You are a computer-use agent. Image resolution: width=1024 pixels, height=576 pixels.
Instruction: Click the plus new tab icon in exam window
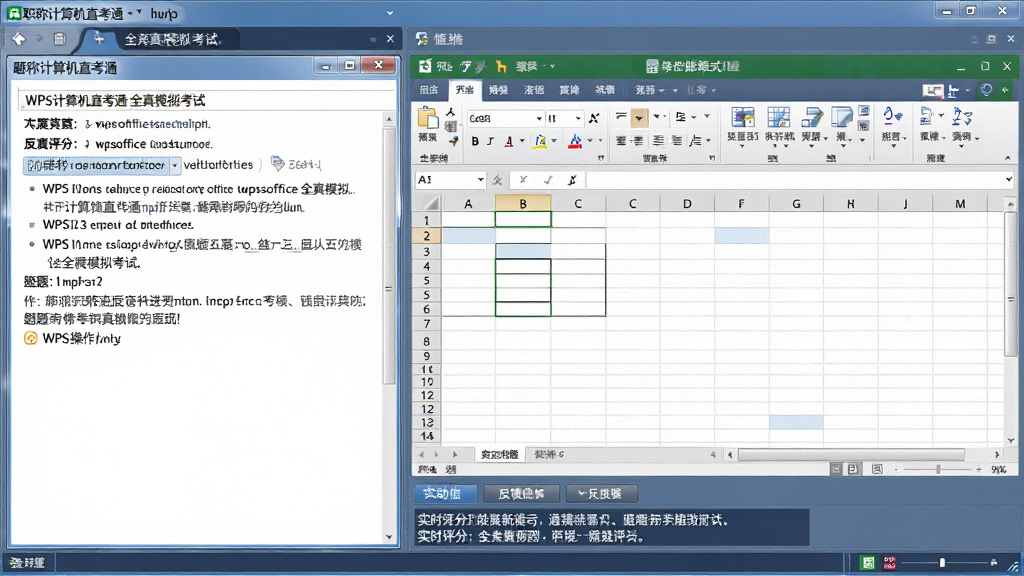[99, 39]
